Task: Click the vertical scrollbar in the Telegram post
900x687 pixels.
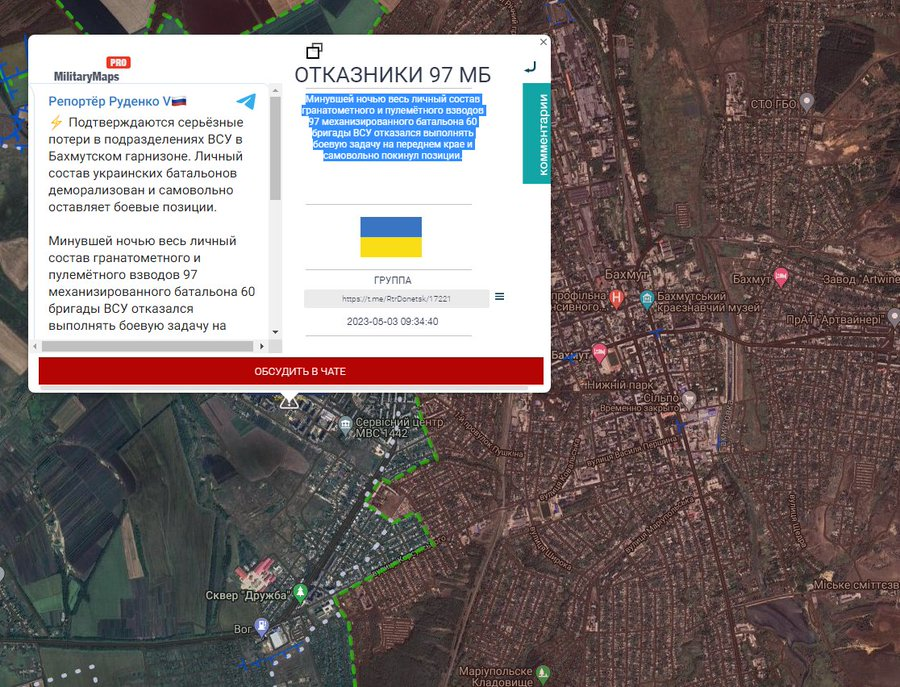Action: (x=275, y=160)
